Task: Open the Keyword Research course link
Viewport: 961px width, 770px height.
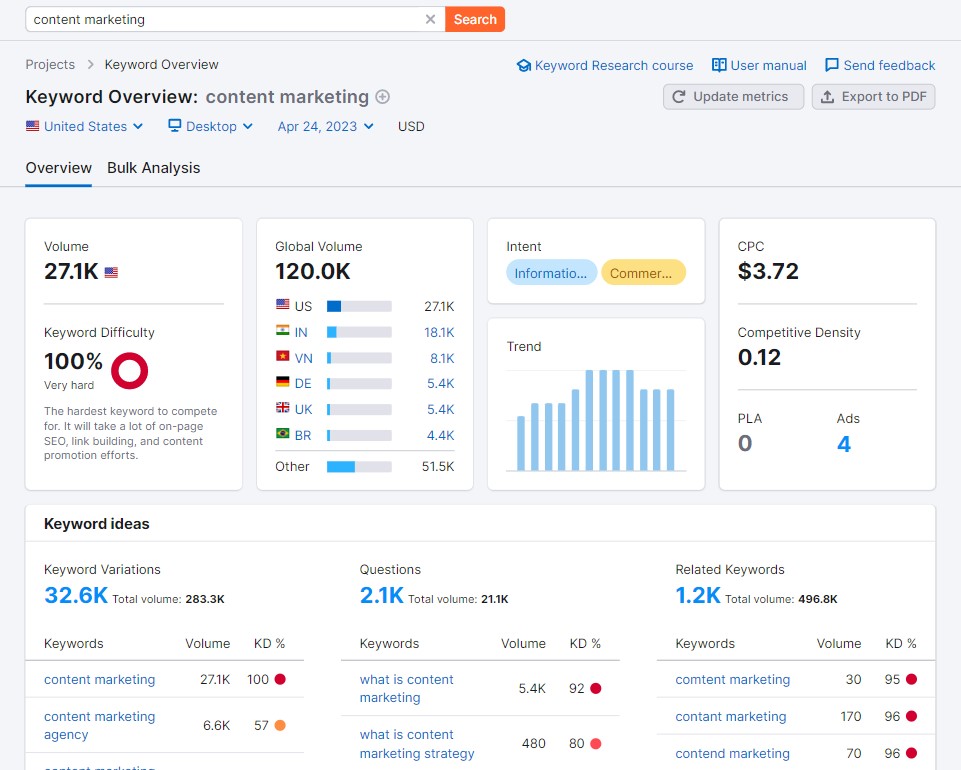Action: (613, 66)
